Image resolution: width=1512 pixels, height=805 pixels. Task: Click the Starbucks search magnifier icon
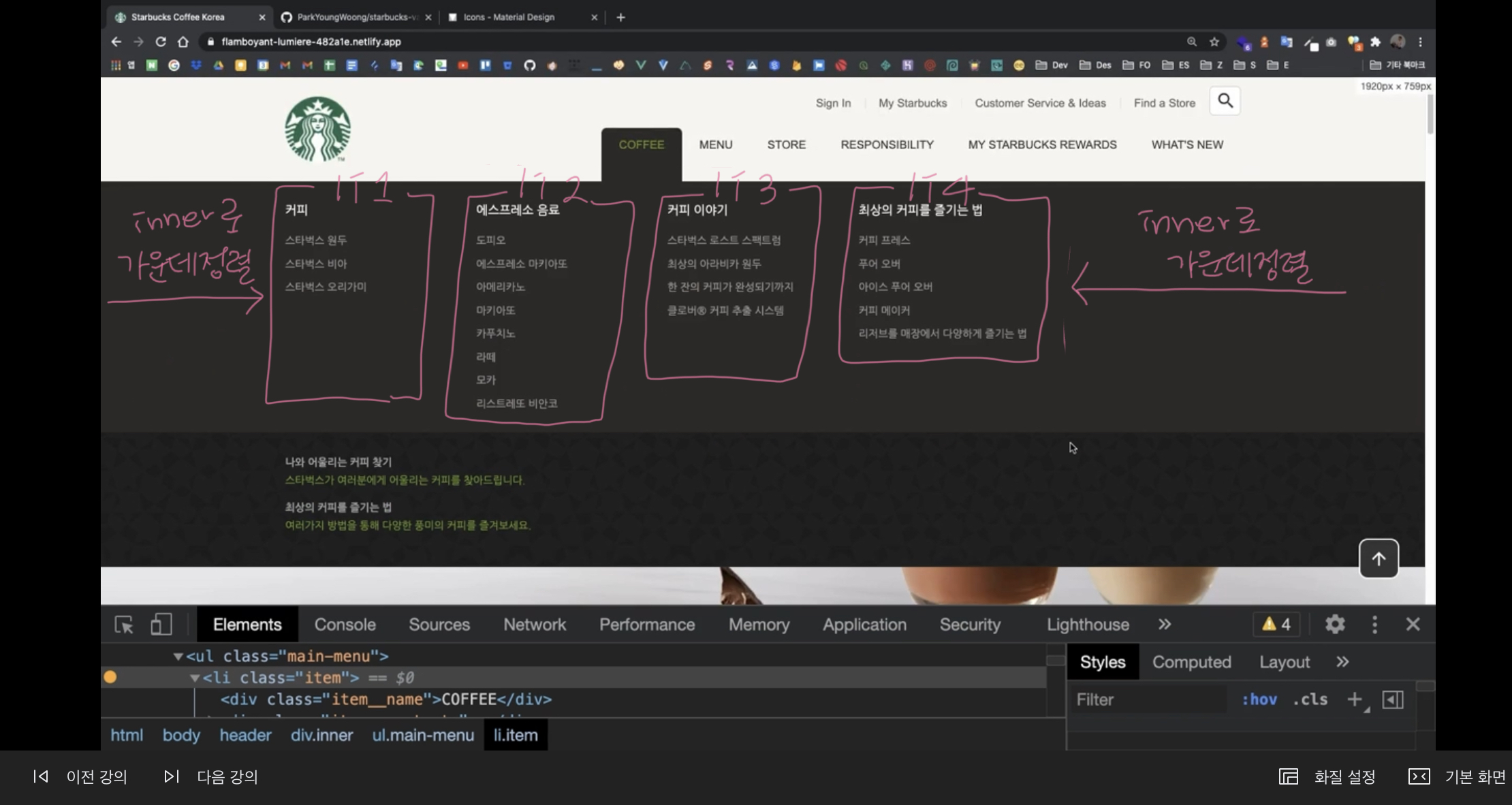pos(1225,101)
